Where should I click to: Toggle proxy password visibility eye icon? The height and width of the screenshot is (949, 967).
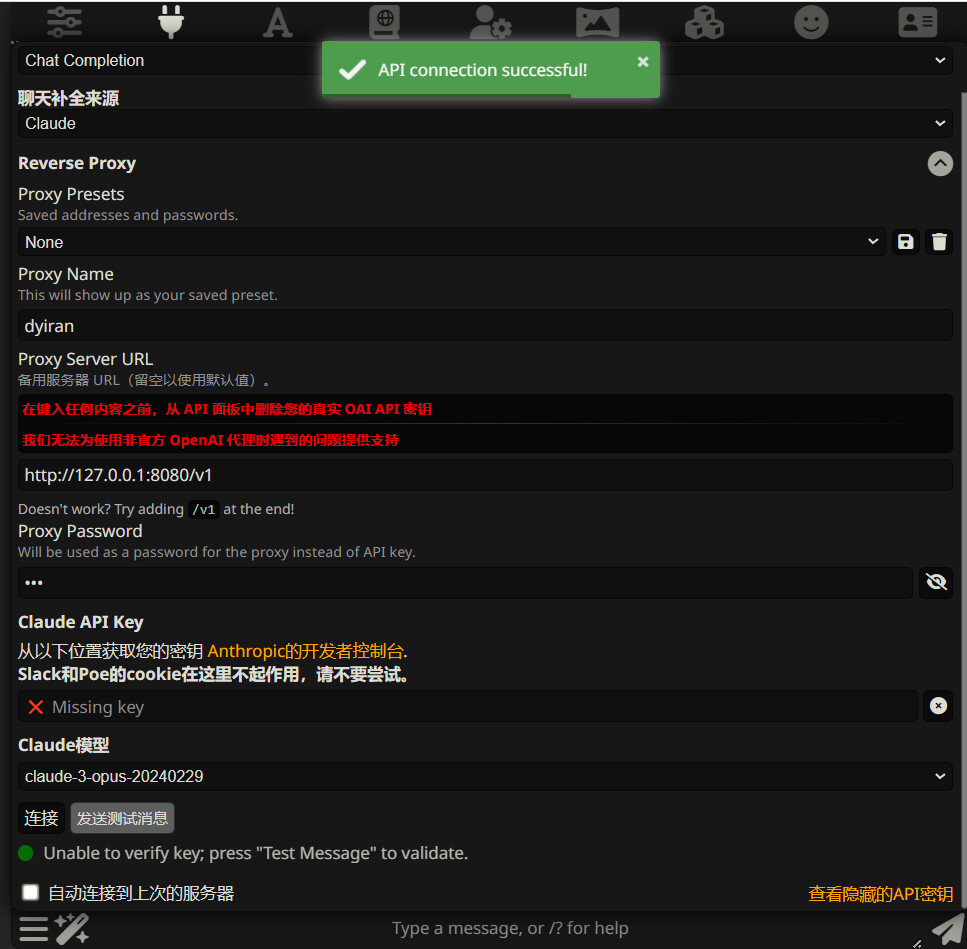tap(936, 582)
